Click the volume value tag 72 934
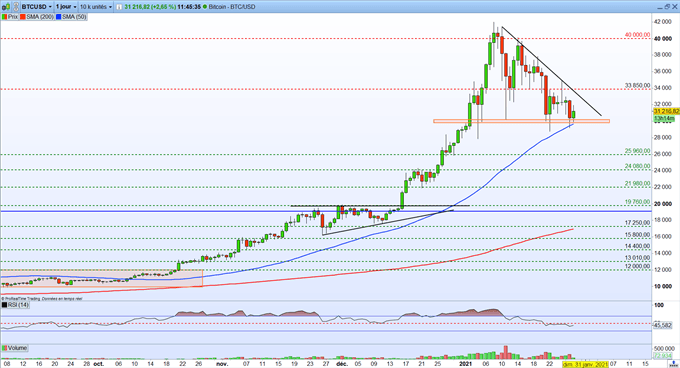This screenshot has height=368, width=680. point(663,355)
